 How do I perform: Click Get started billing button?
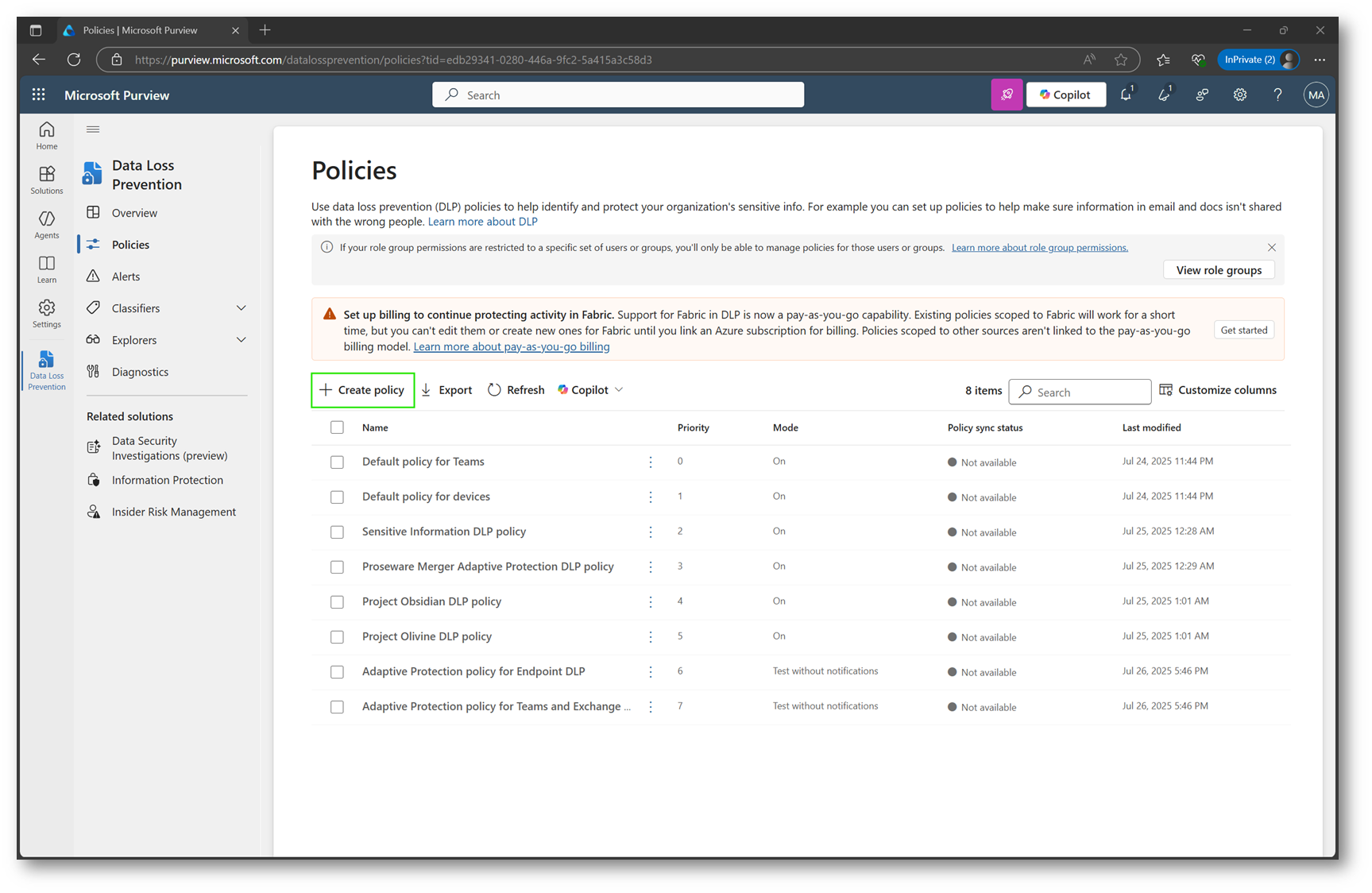click(1243, 331)
